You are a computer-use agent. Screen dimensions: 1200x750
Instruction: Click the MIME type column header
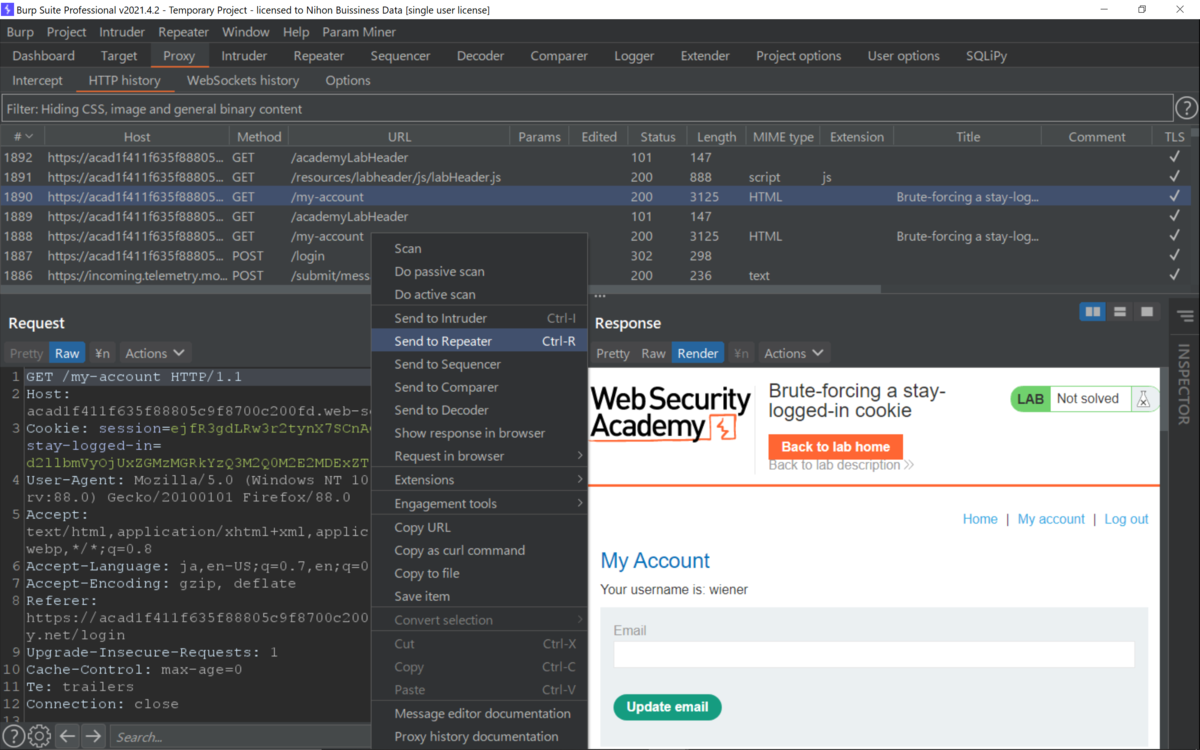782,137
